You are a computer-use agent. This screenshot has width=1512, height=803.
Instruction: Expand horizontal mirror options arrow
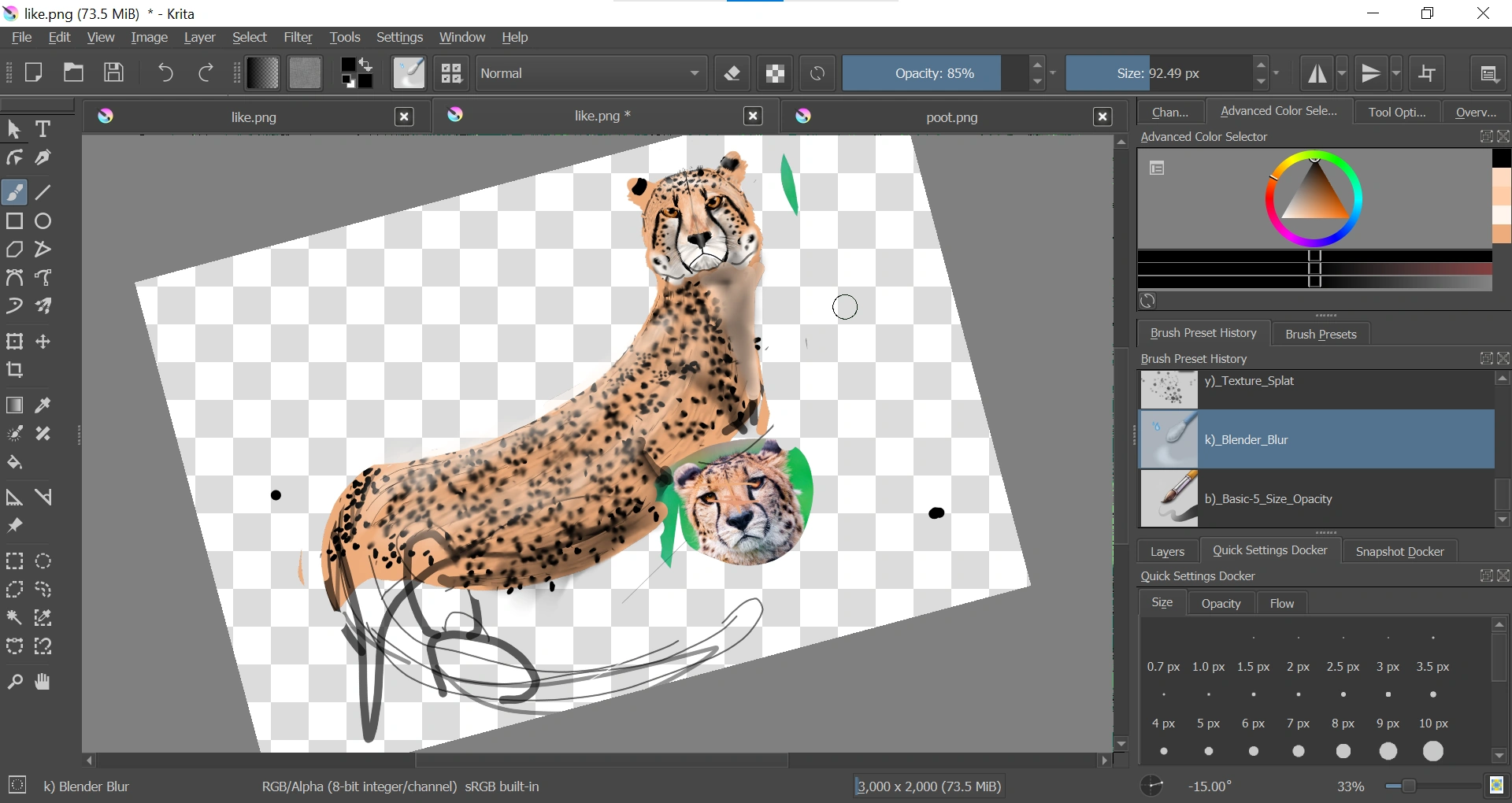[1343, 73]
